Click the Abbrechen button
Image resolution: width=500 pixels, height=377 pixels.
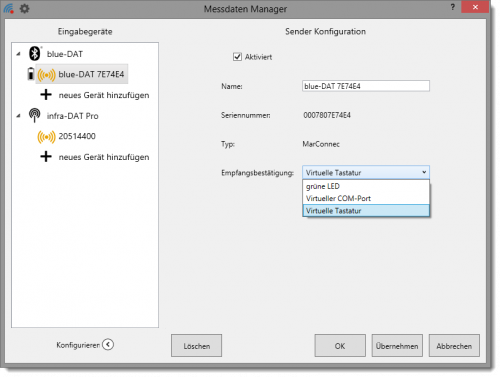pos(454,346)
